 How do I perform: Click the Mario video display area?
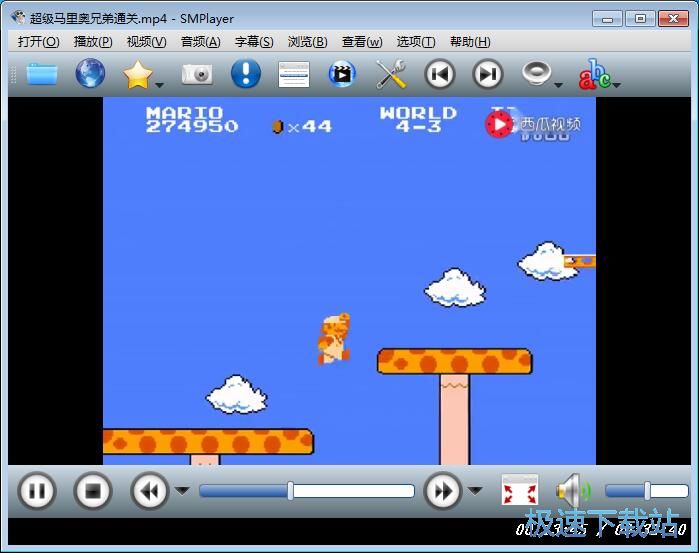(350, 281)
